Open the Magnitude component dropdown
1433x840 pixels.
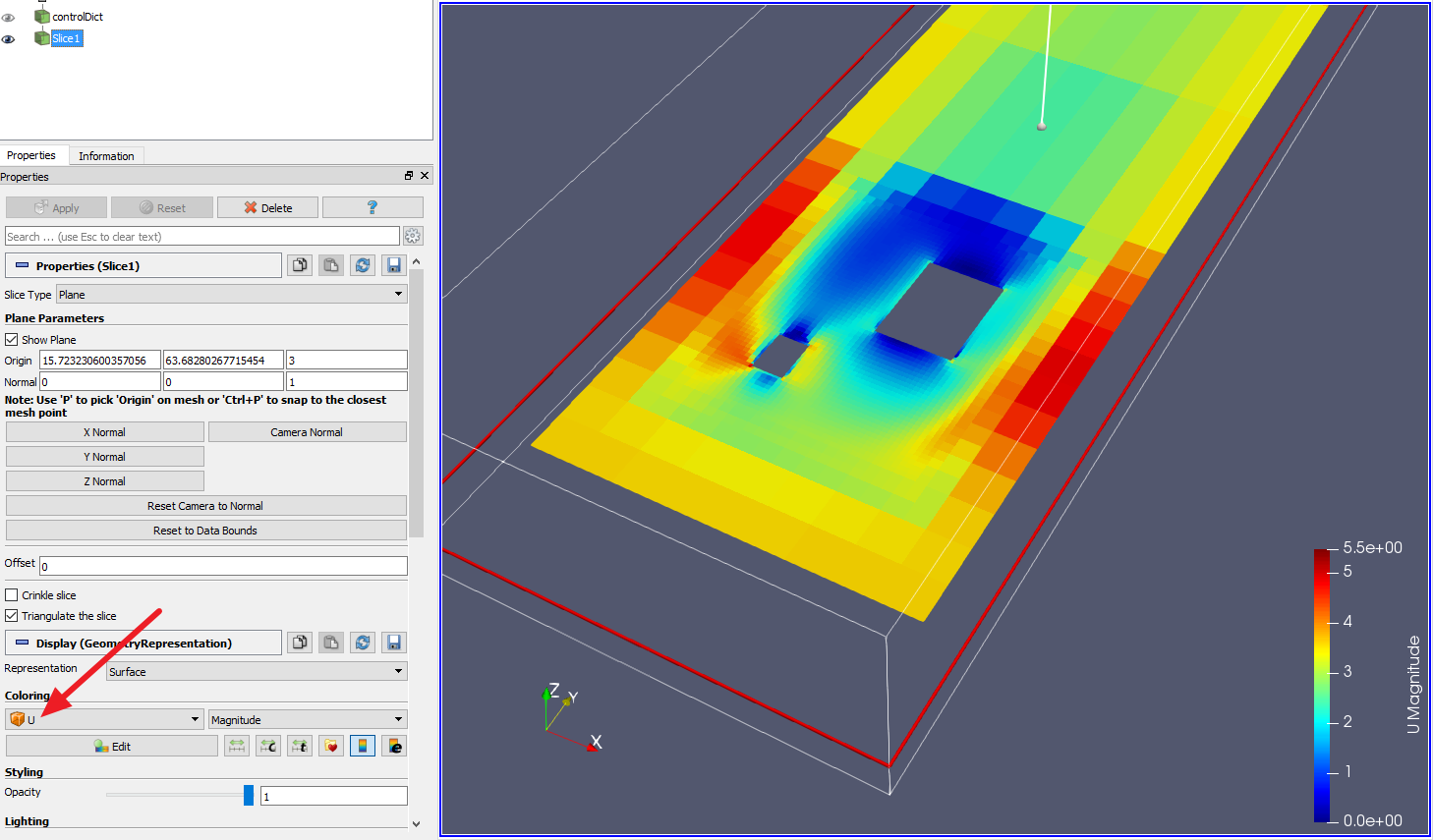click(307, 720)
